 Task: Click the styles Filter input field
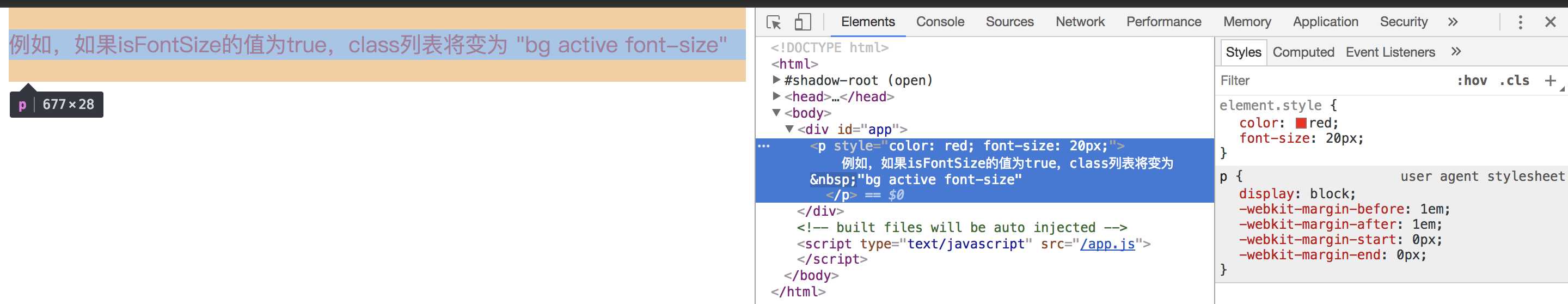[x=1333, y=81]
